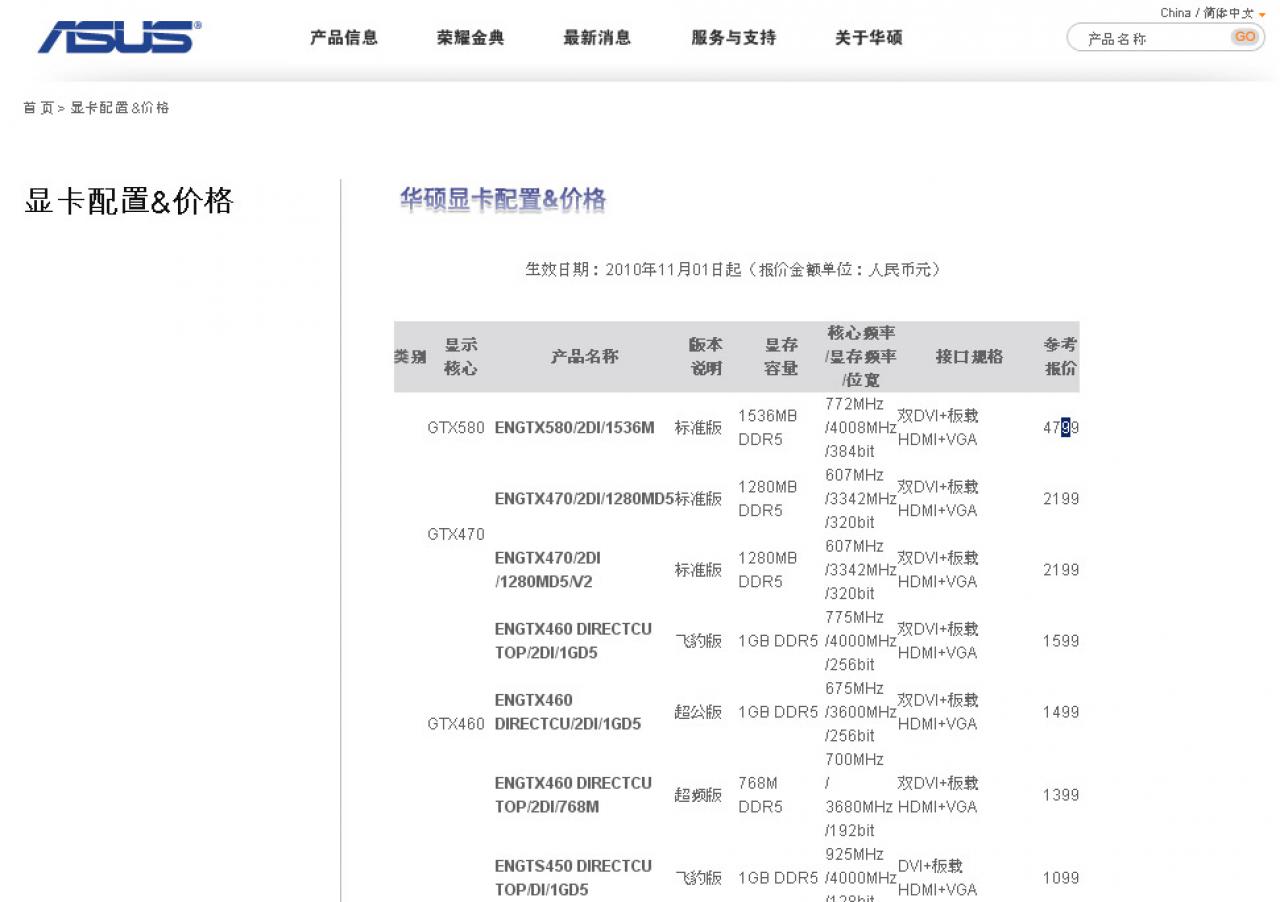
Task: Click the 核心频率/显存频率/位宽 column header
Action: pos(861,356)
